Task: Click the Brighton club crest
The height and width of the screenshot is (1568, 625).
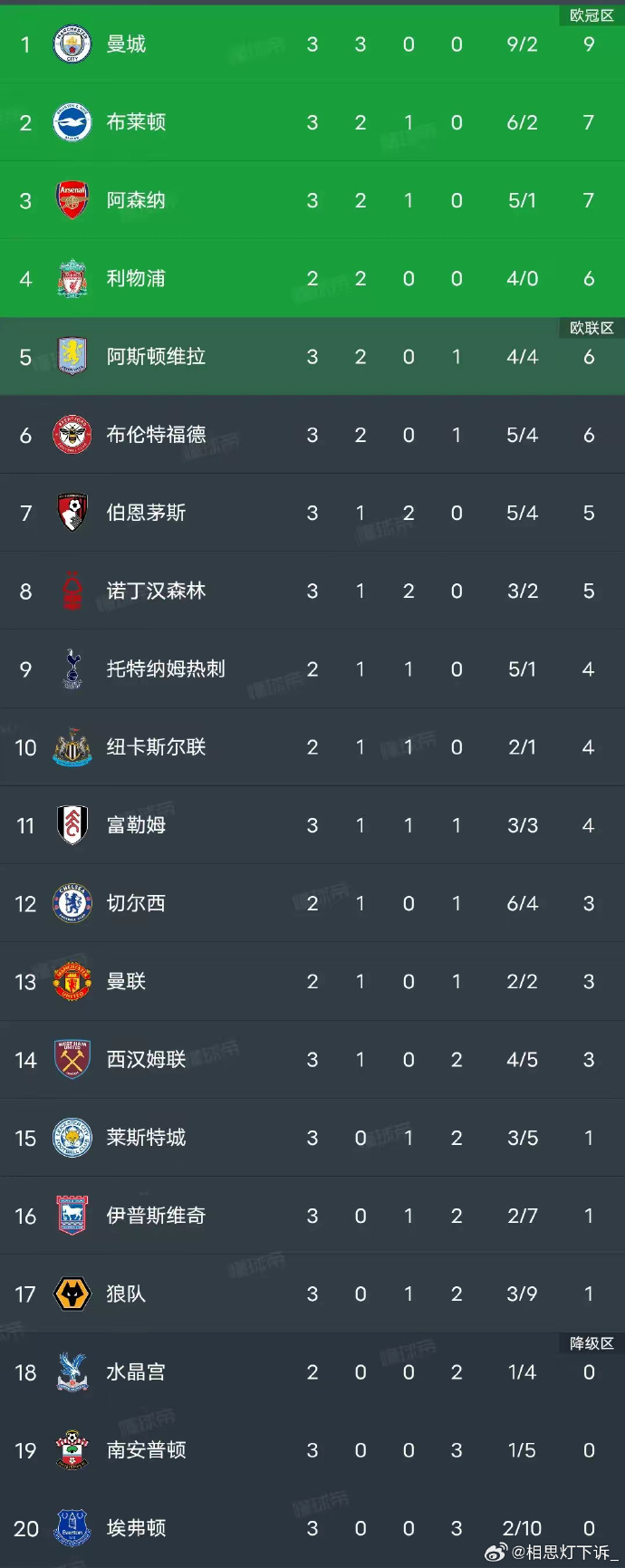Action: (72, 122)
